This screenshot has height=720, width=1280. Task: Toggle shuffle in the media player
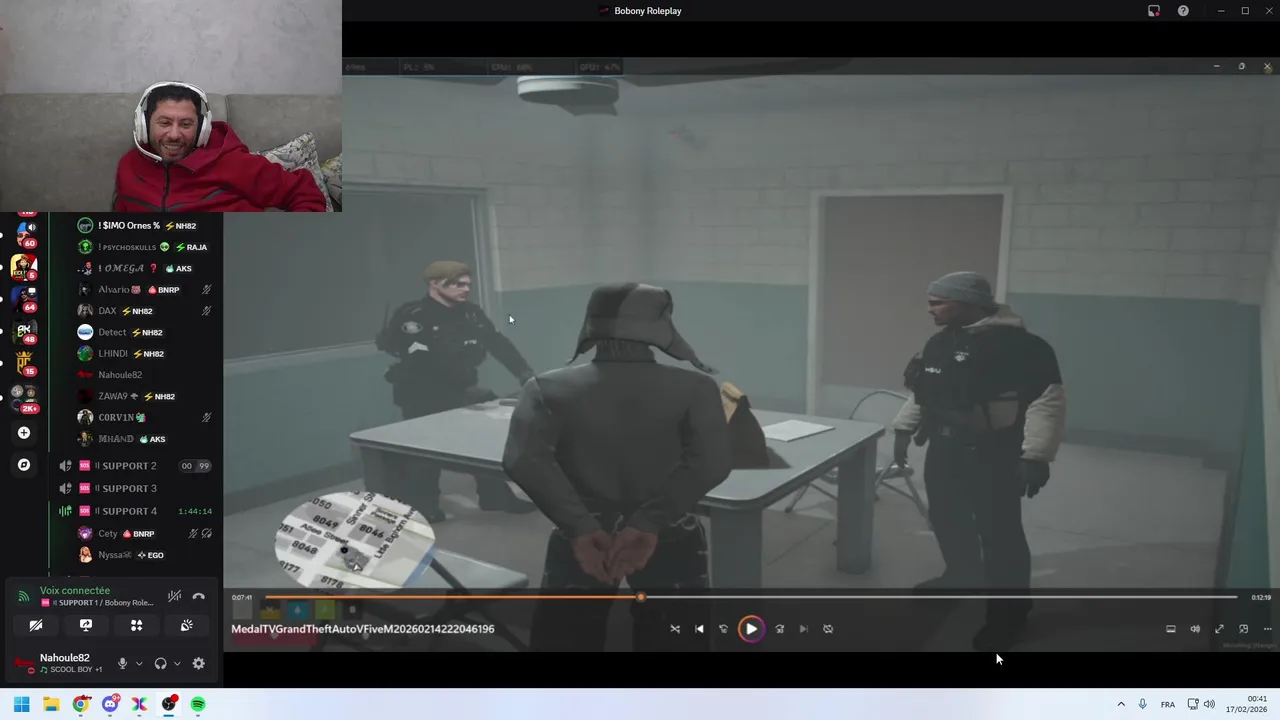coord(675,629)
